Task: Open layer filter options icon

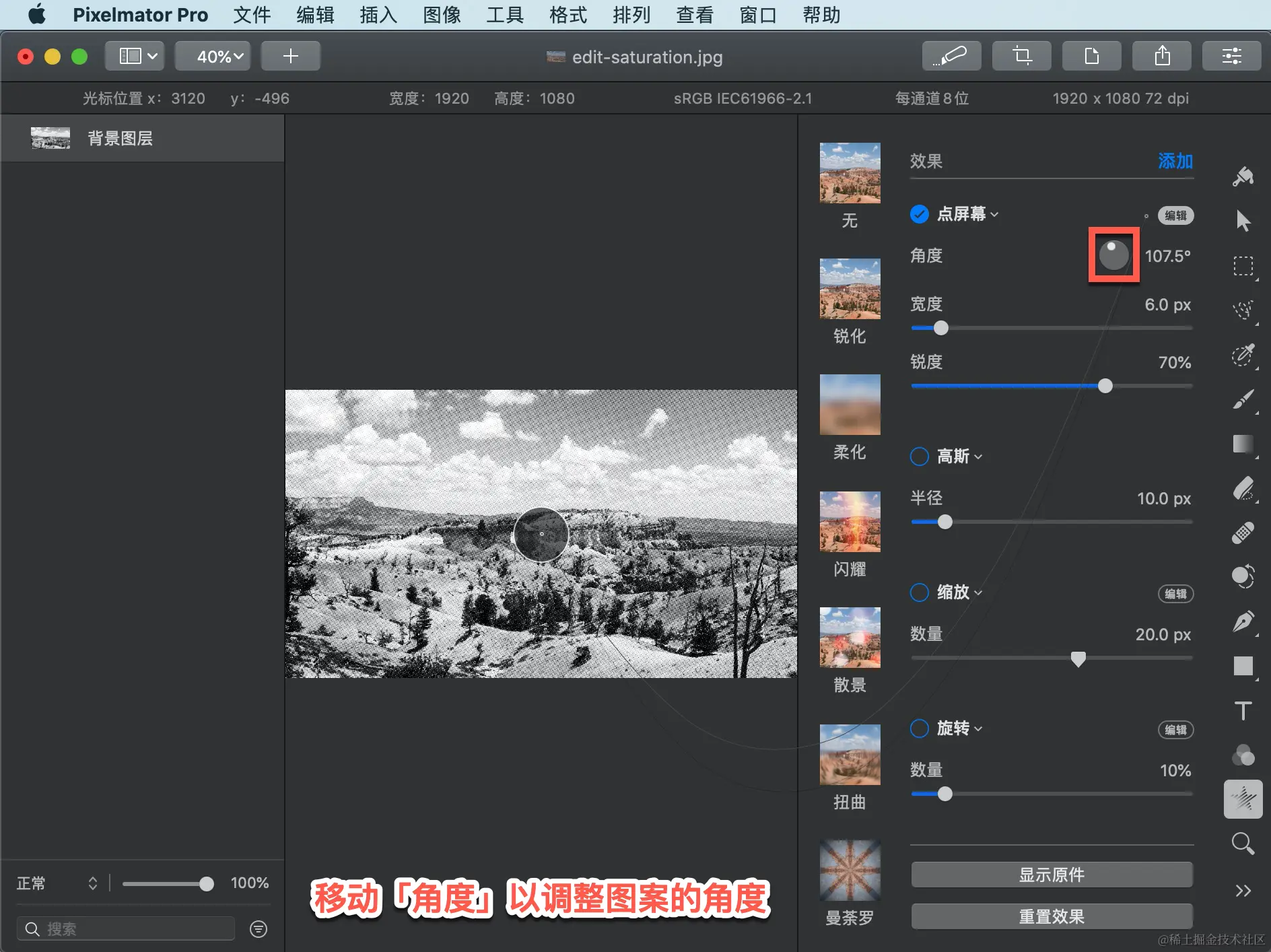Action: tap(259, 929)
